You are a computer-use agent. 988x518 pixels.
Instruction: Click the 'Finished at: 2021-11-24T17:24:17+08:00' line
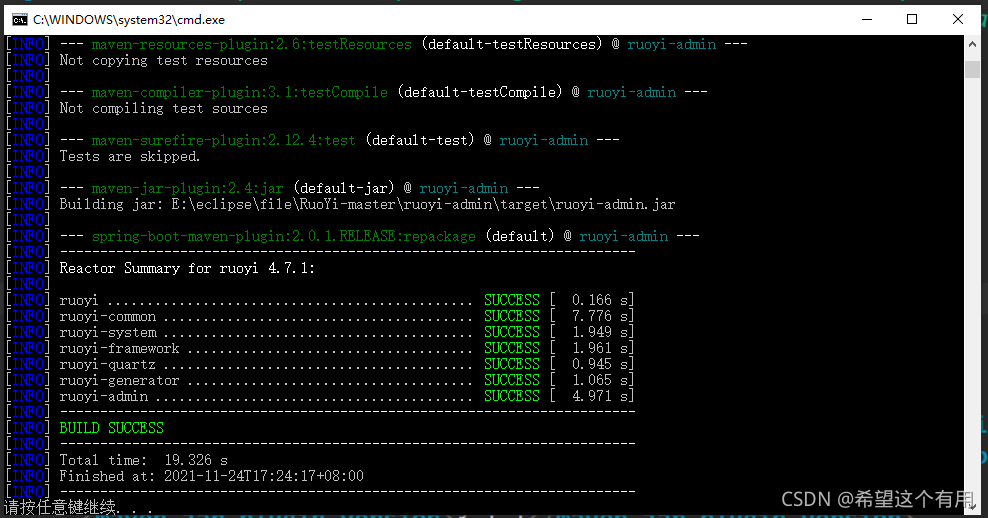[x=212, y=476]
